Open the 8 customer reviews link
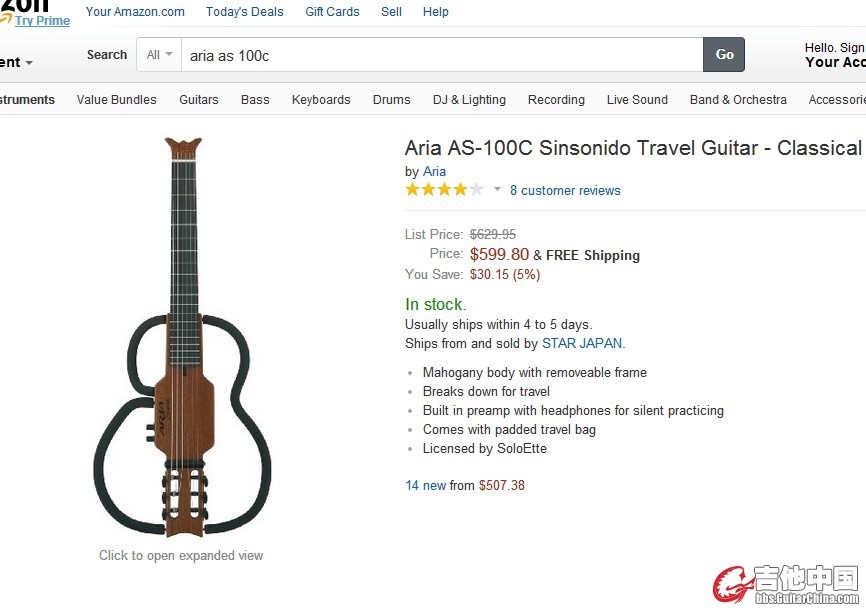Image resolution: width=866 pixels, height=614 pixels. tap(565, 190)
